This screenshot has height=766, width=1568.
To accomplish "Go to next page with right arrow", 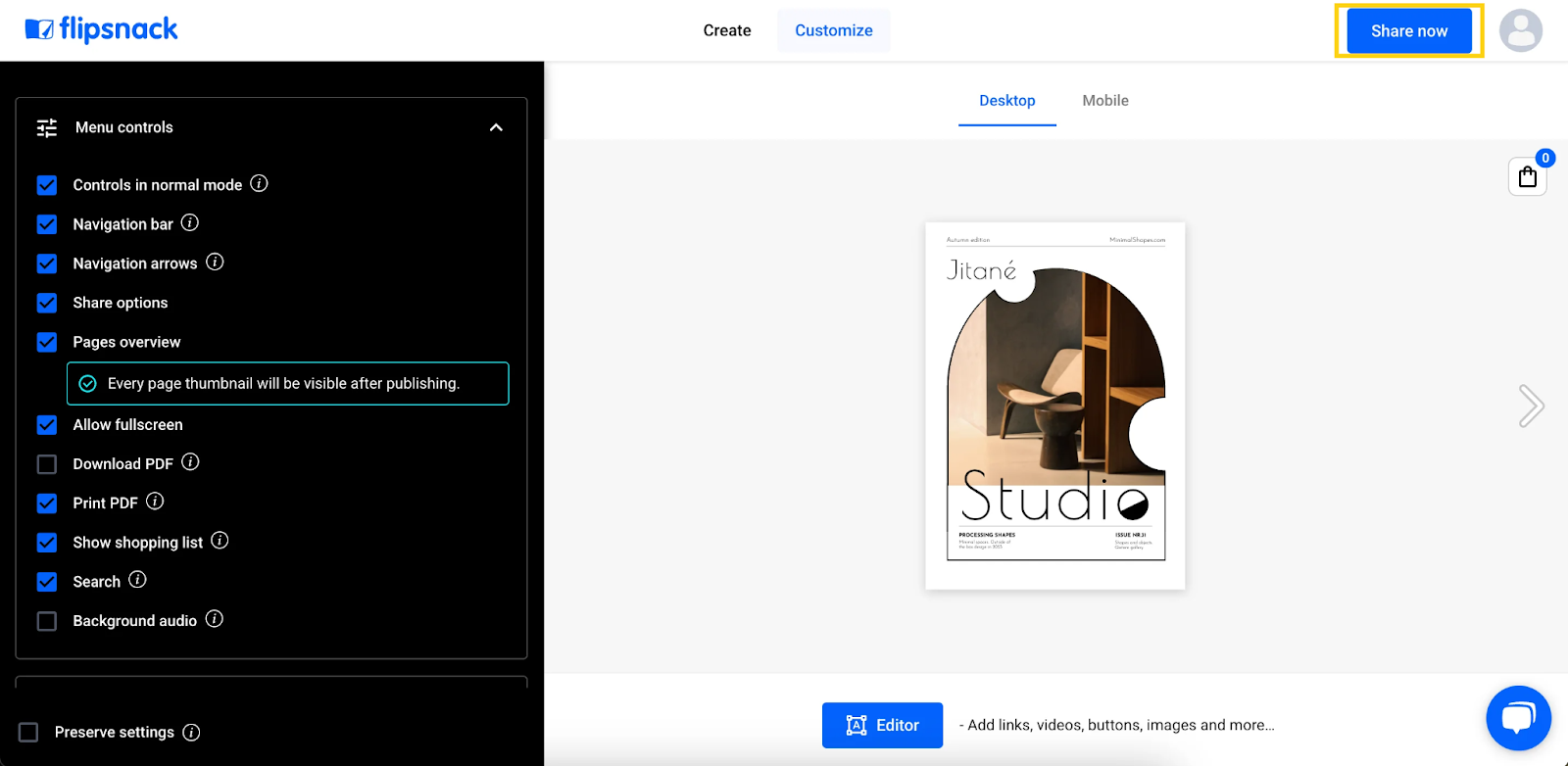I will tap(1531, 406).
